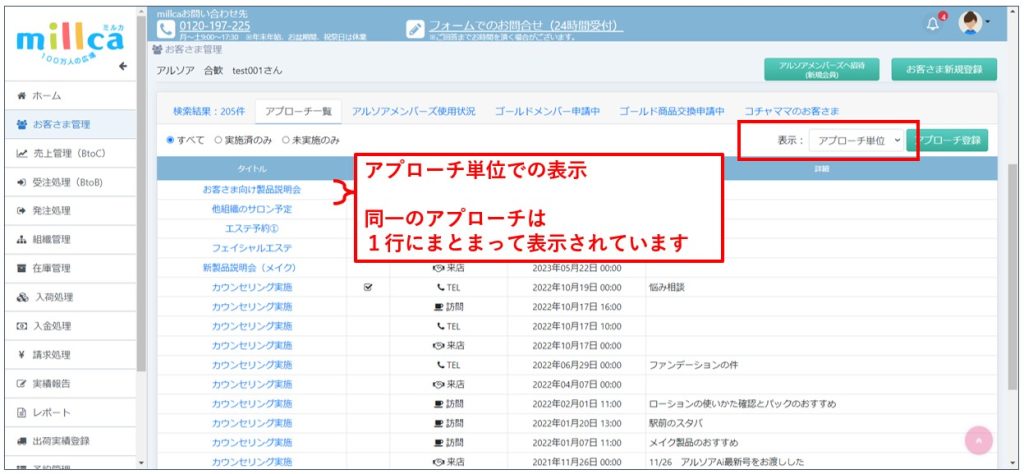
Task: Open the notification bell icon
Action: pyautogui.click(x=934, y=24)
